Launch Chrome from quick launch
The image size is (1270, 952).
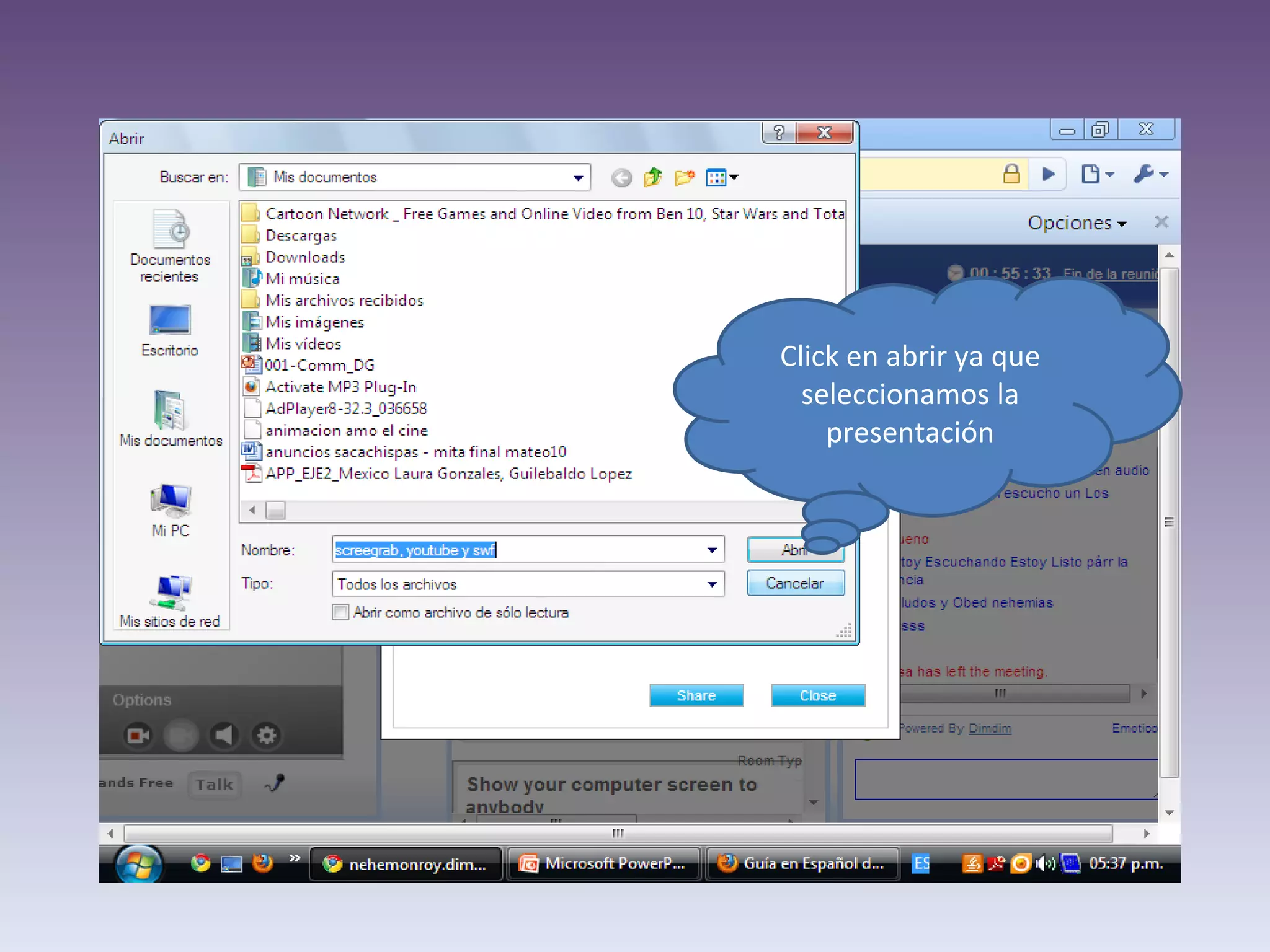point(200,863)
